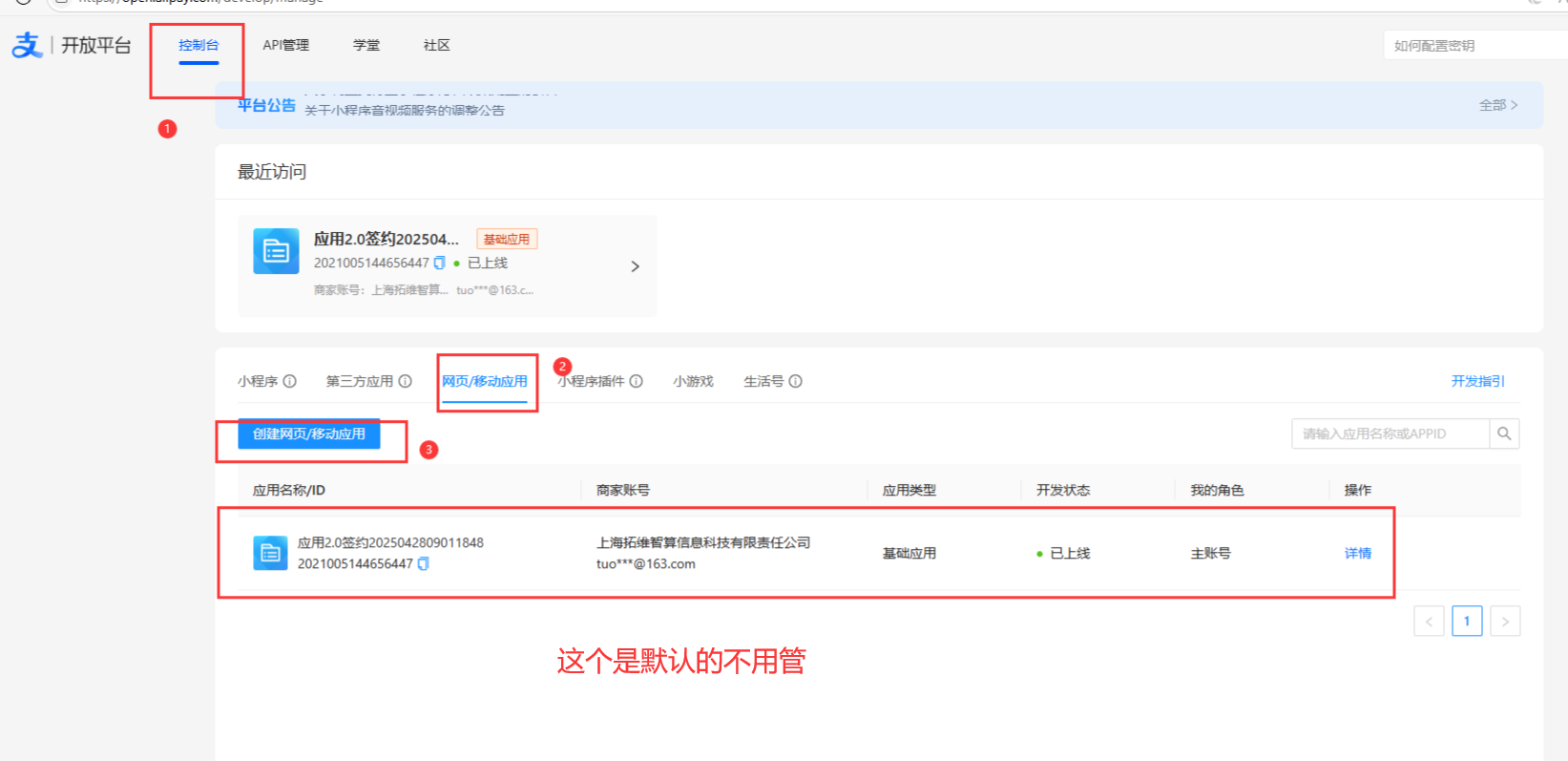This screenshot has height=761, width=1568.
Task: Click the app icon in table row
Action: (x=270, y=553)
